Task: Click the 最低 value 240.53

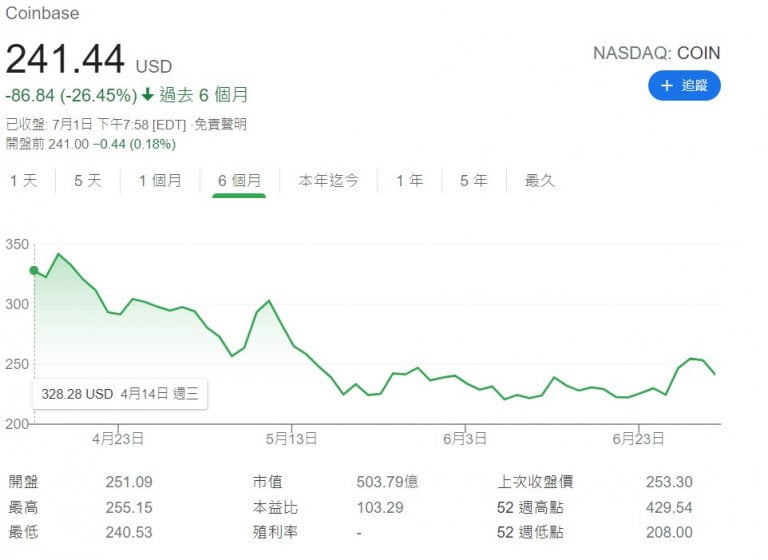Action: click(x=129, y=532)
